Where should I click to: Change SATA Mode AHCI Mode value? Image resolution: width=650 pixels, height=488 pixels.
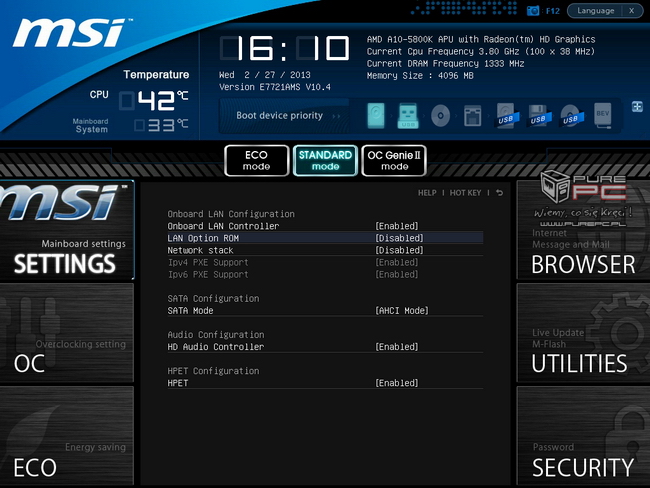coord(402,311)
